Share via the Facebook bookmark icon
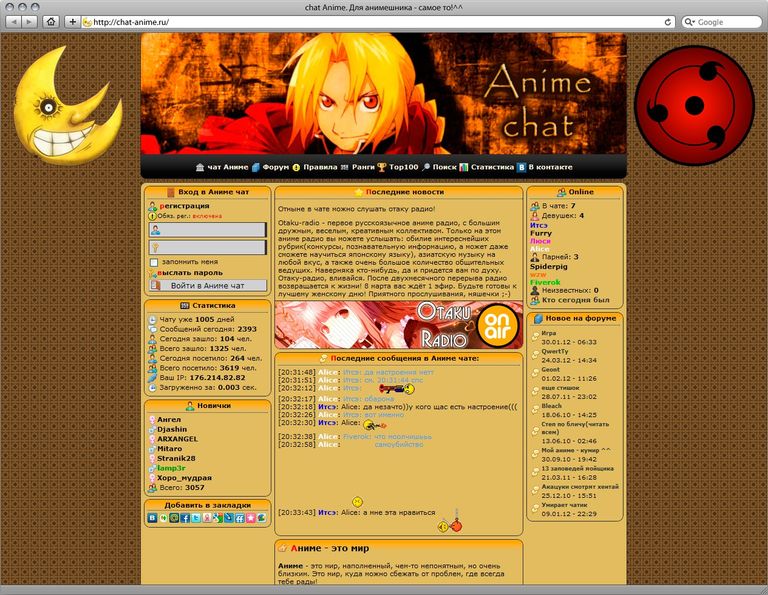Viewport: 768px width, 595px height. (x=184, y=518)
